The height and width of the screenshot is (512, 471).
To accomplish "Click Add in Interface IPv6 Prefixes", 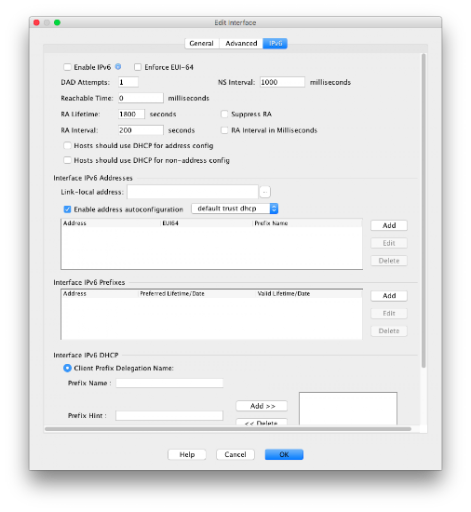I will point(389,296).
